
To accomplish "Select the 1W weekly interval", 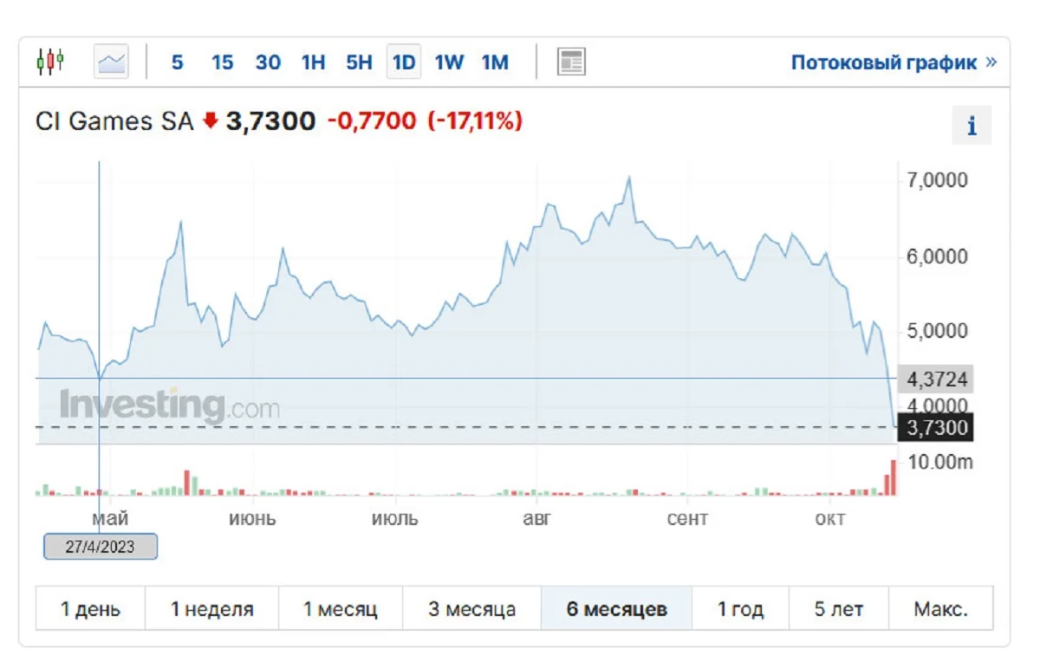I will click(449, 62).
